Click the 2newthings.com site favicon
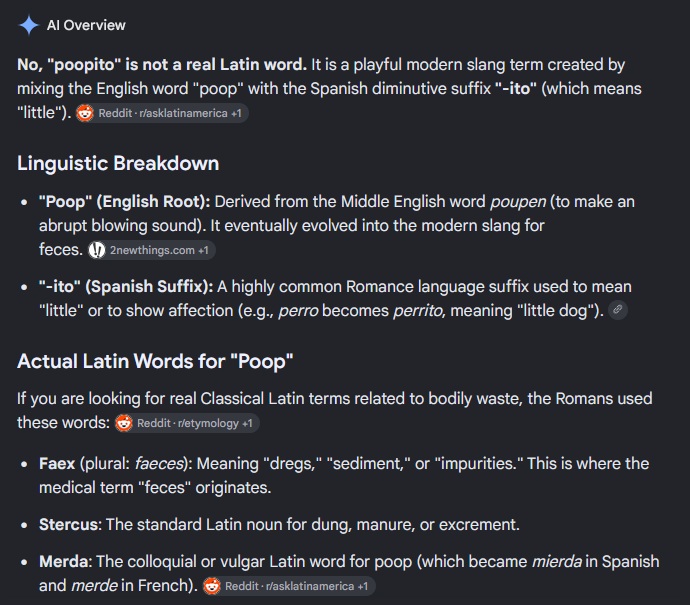690x605 pixels. (97, 250)
